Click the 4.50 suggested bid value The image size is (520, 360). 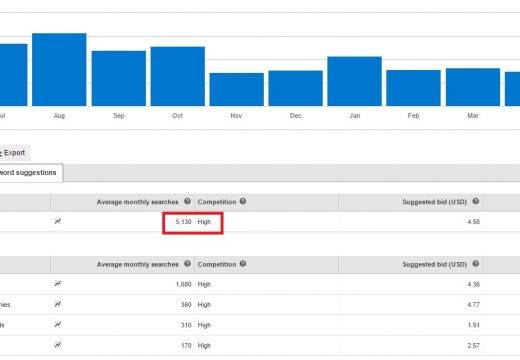pyautogui.click(x=474, y=222)
